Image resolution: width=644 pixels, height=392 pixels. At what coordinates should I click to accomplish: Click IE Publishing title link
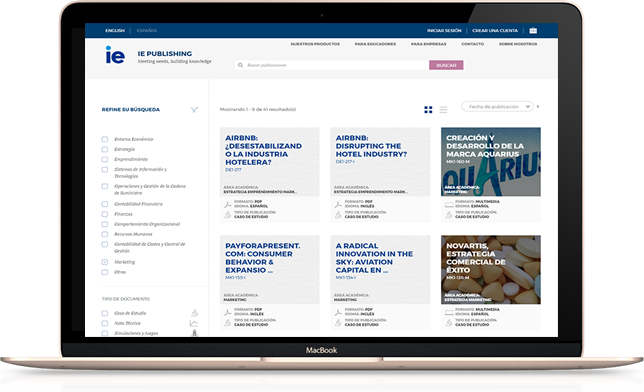pyautogui.click(x=165, y=53)
